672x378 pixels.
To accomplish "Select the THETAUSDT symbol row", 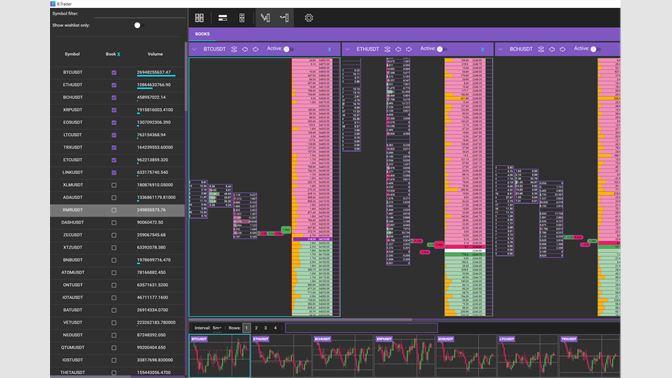I will 117,372.
